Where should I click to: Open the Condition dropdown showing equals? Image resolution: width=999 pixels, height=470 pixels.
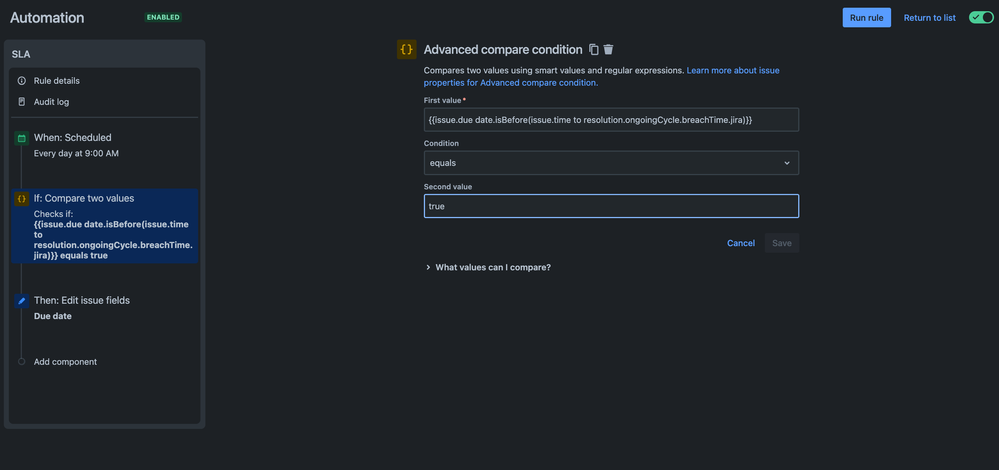(611, 163)
